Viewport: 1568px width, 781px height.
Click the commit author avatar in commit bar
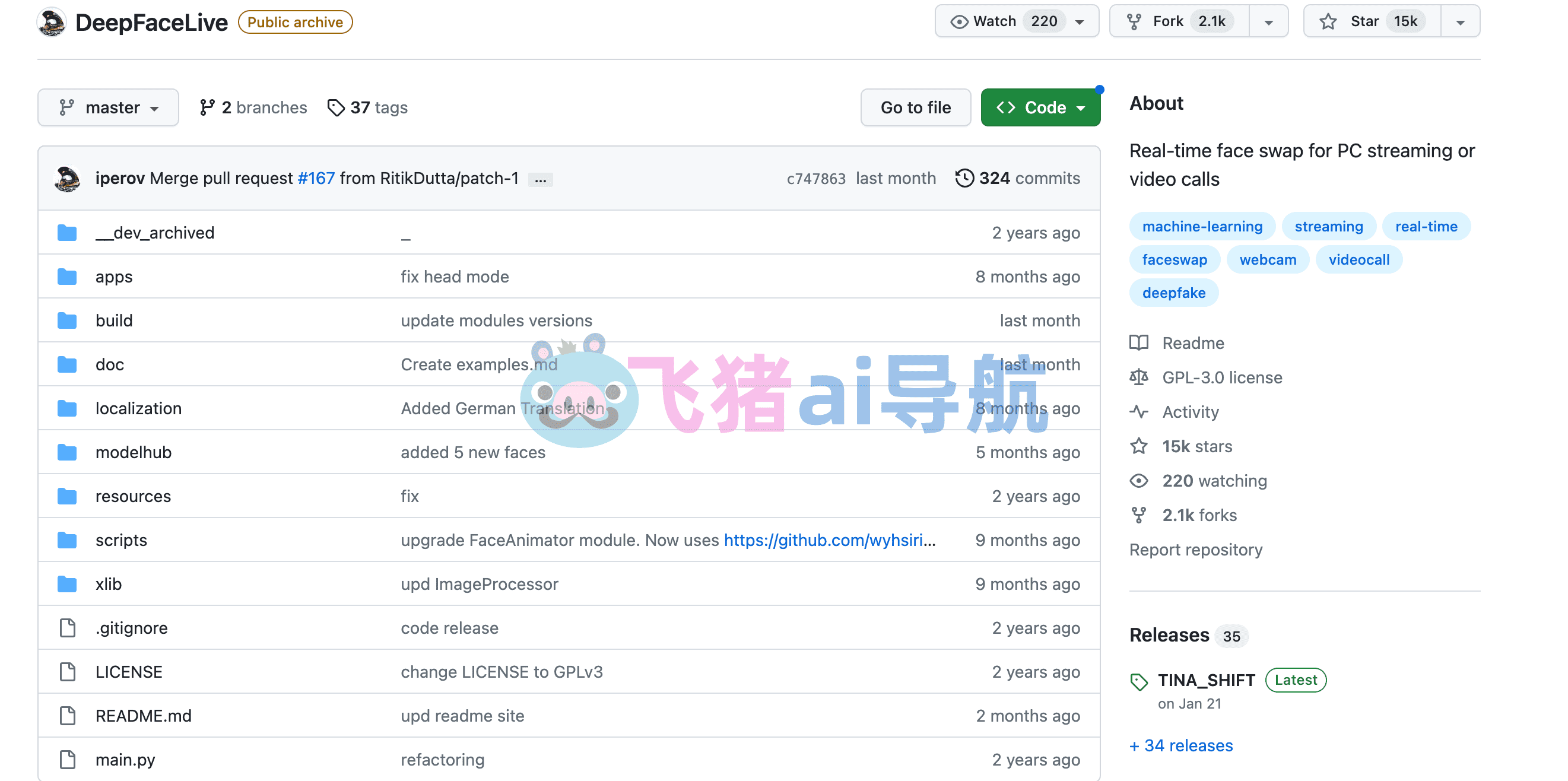click(68, 179)
